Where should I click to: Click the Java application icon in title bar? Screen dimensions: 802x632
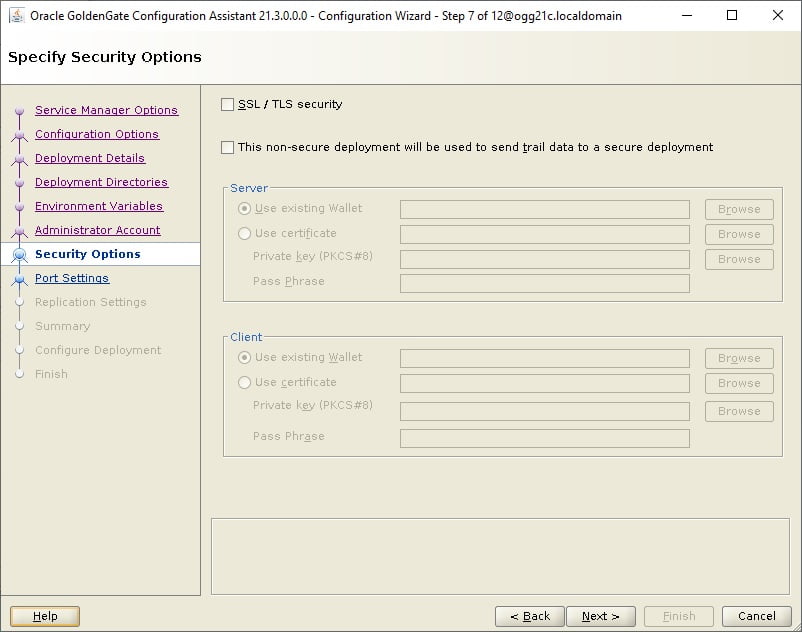coord(17,15)
